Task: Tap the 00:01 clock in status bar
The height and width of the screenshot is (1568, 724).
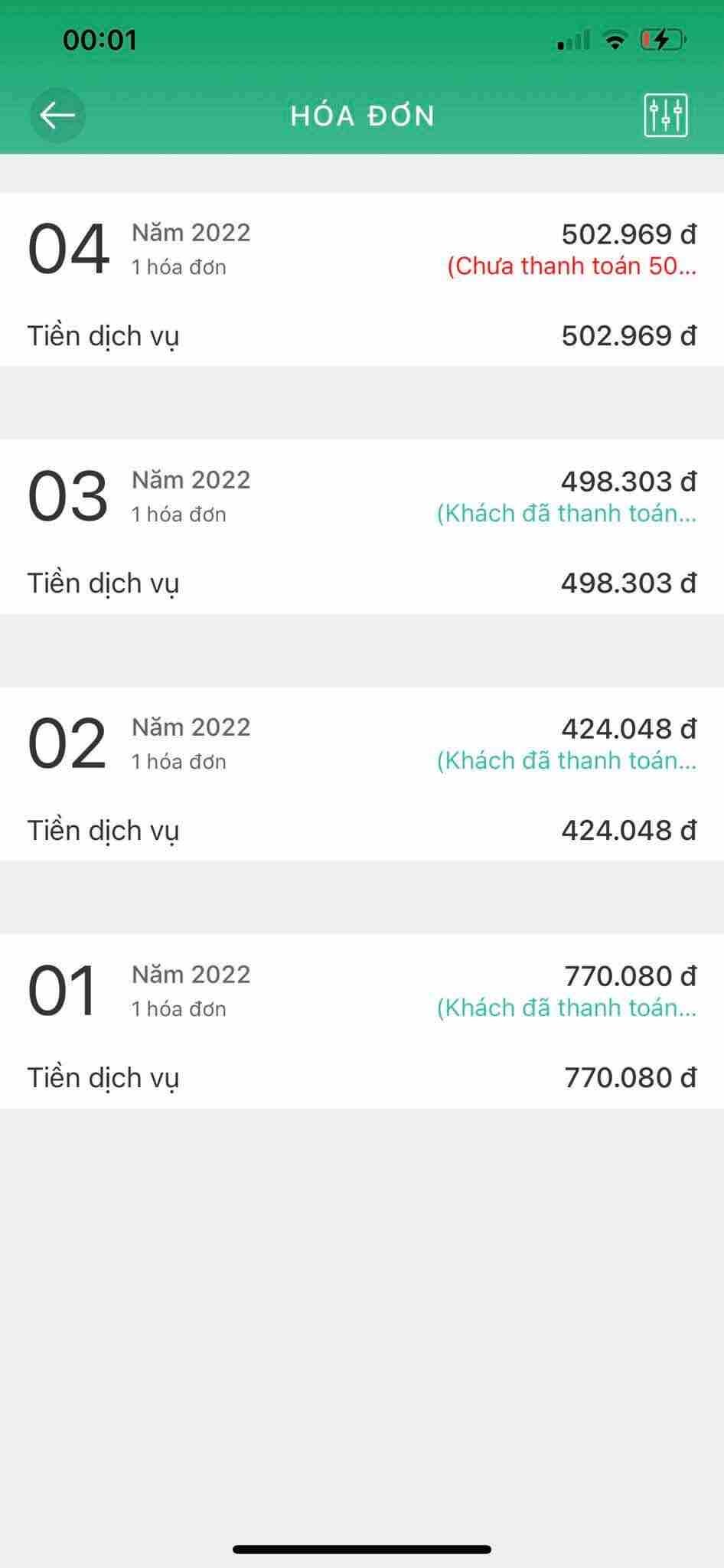Action: point(99,40)
